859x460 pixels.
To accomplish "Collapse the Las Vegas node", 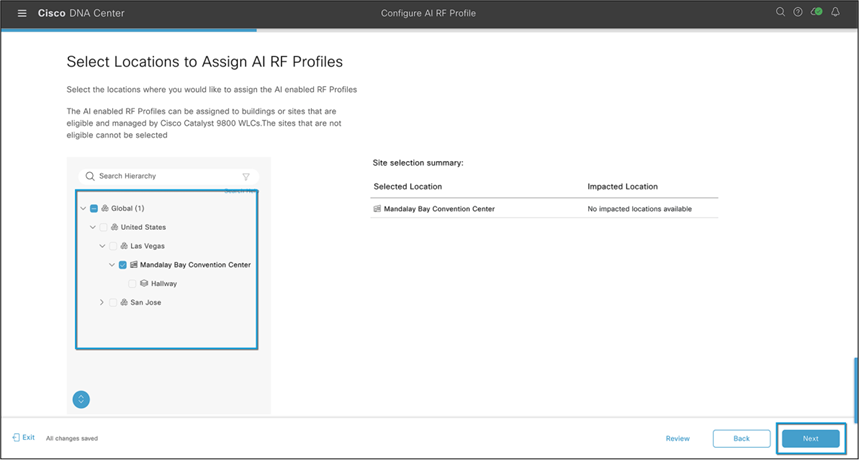I will pyautogui.click(x=102, y=246).
